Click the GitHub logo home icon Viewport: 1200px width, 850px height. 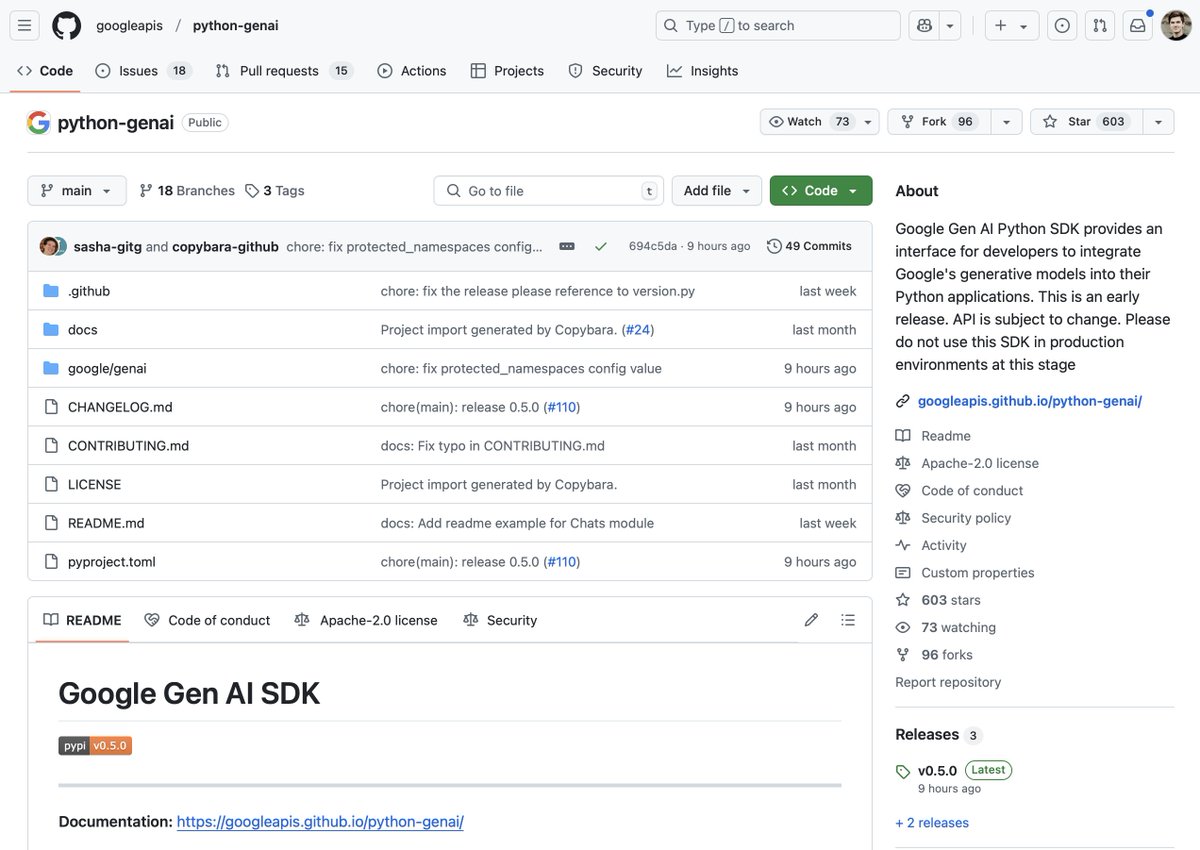click(66, 26)
